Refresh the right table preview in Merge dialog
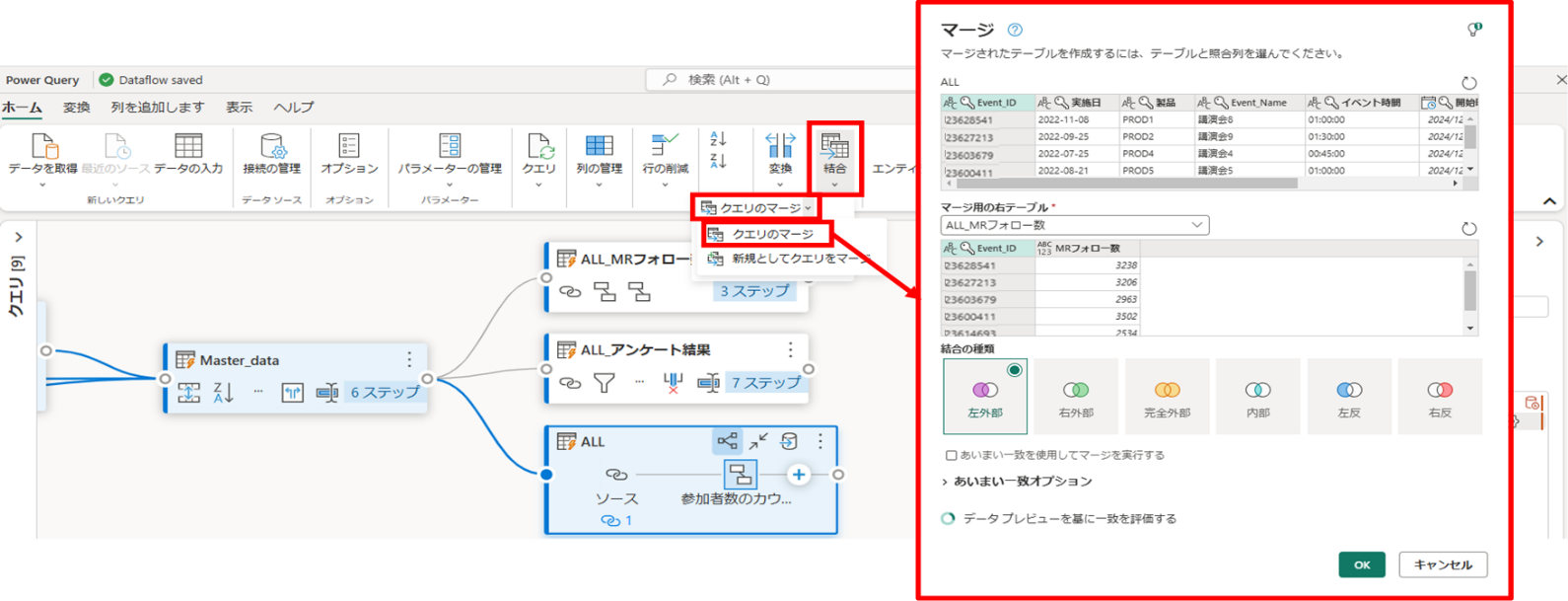 tap(1468, 229)
